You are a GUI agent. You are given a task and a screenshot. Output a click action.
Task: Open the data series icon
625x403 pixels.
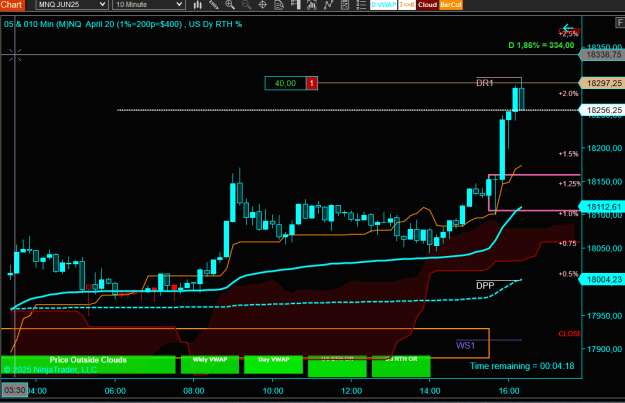pos(312,5)
